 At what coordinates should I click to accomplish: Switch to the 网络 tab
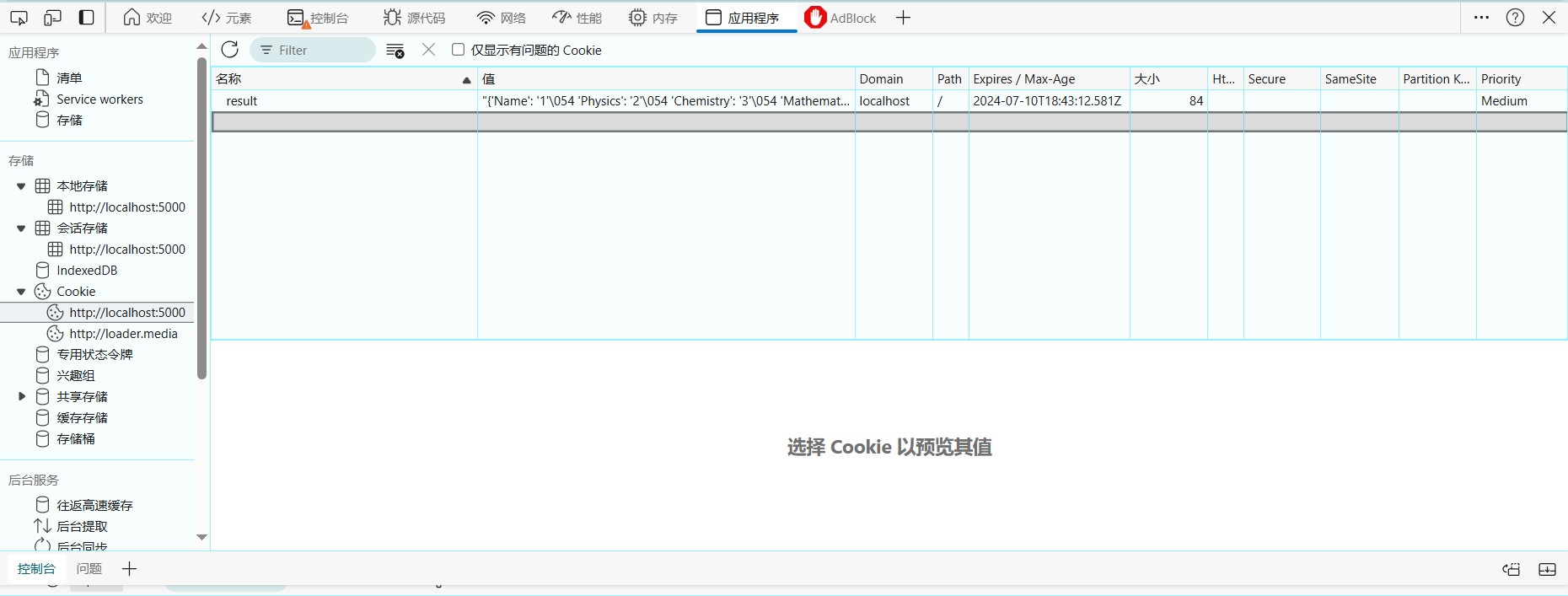(501, 18)
